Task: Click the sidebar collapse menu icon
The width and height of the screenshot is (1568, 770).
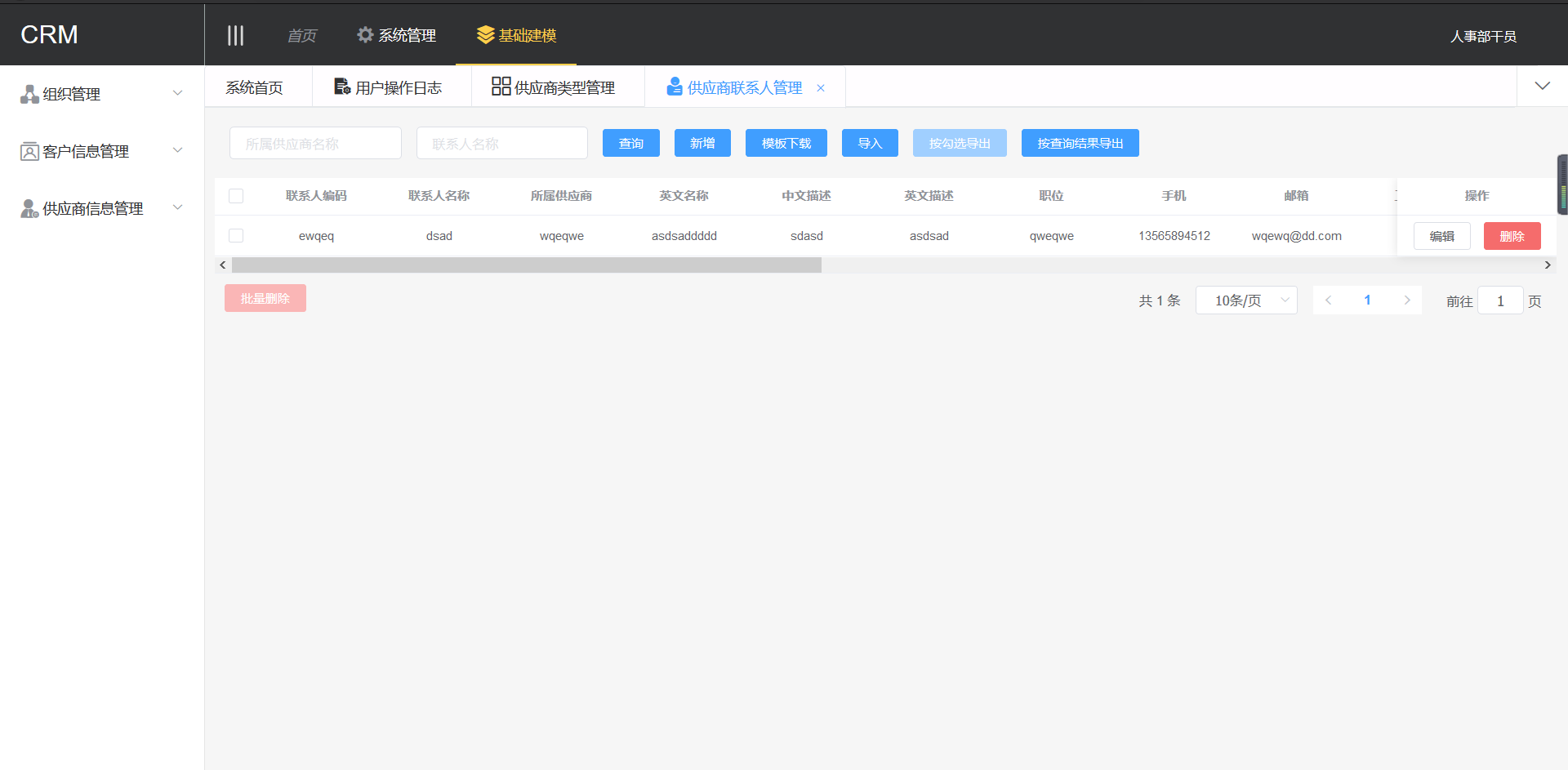Action: [235, 35]
